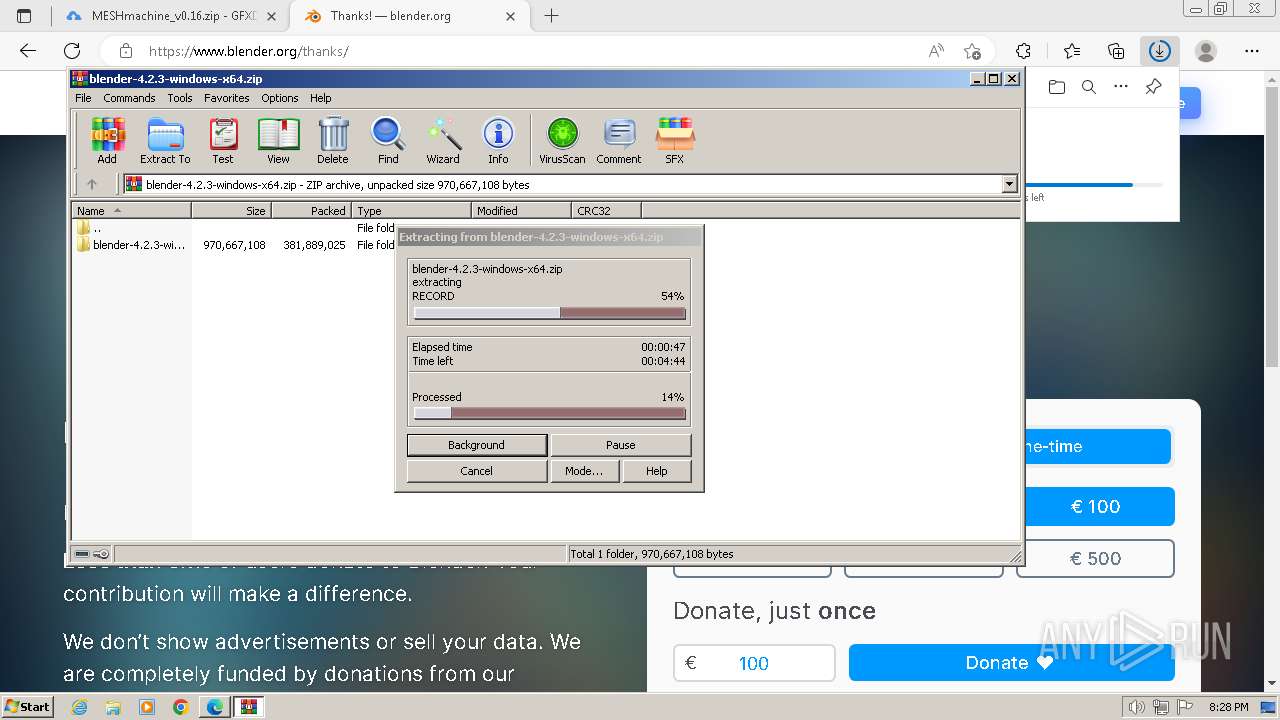Search downloads magnifier icon

tap(1089, 87)
